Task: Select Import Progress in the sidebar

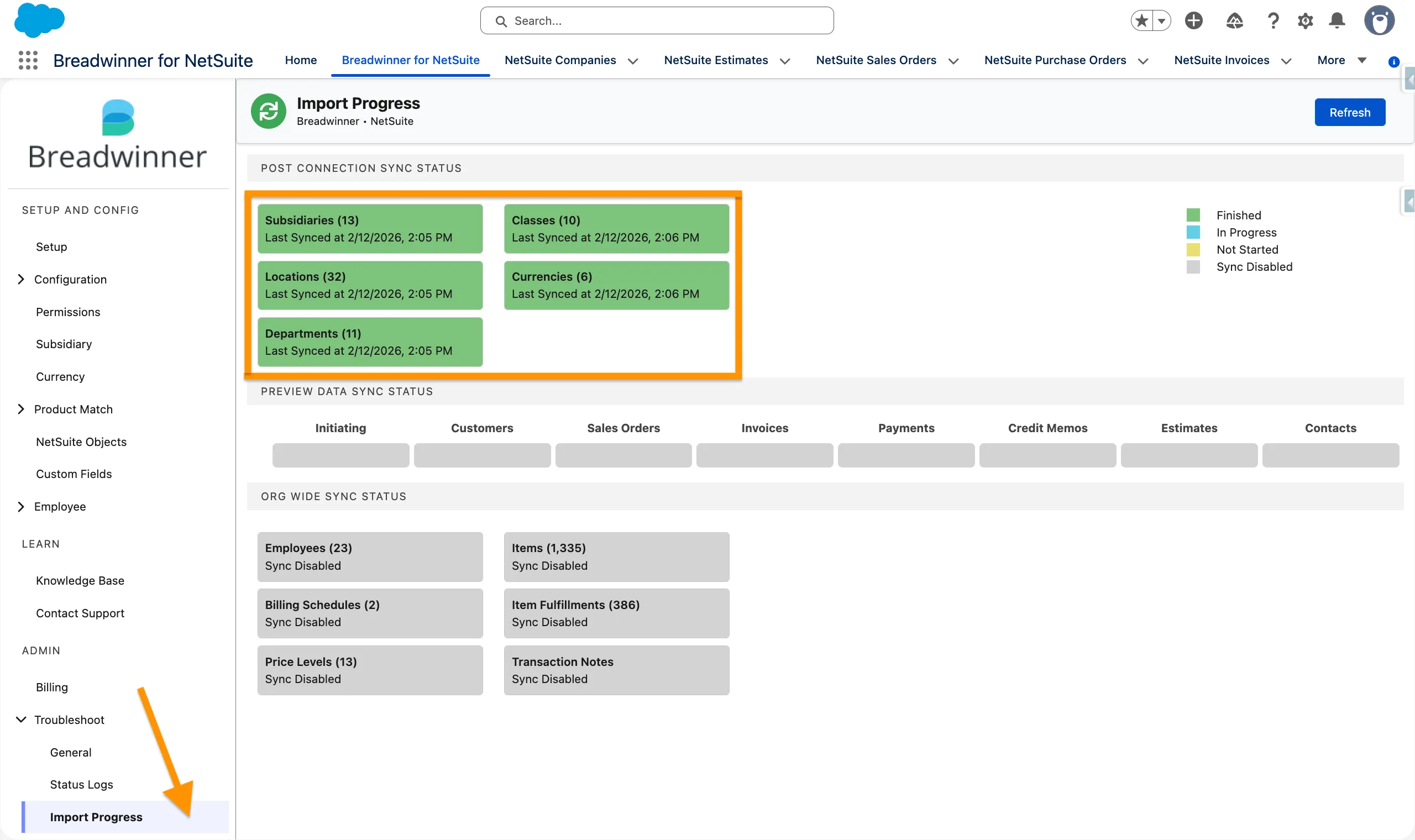Action: (x=125, y=816)
